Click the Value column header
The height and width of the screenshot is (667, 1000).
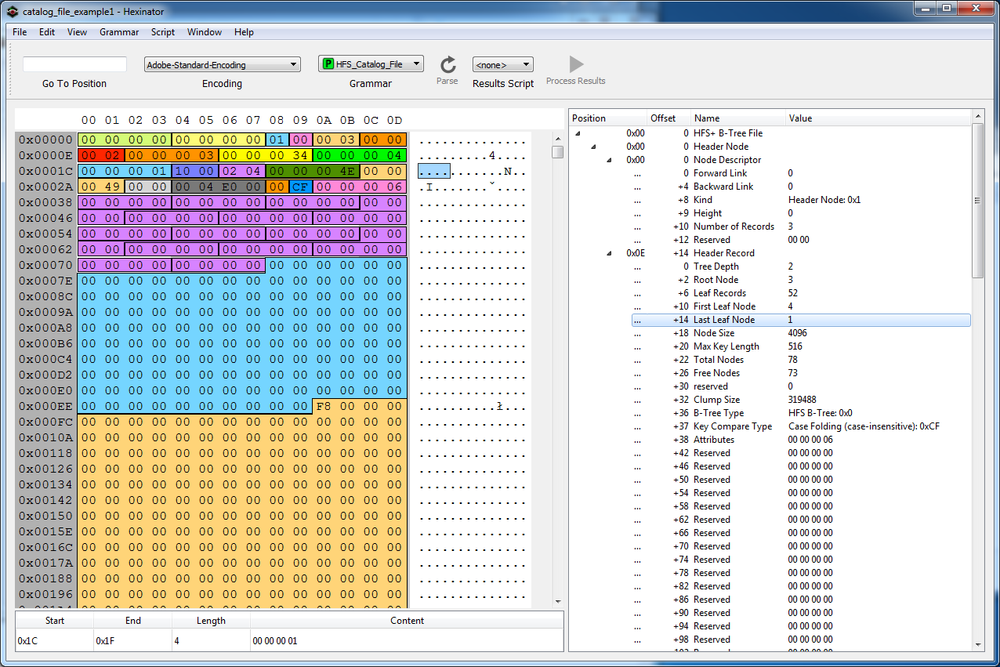coord(878,118)
